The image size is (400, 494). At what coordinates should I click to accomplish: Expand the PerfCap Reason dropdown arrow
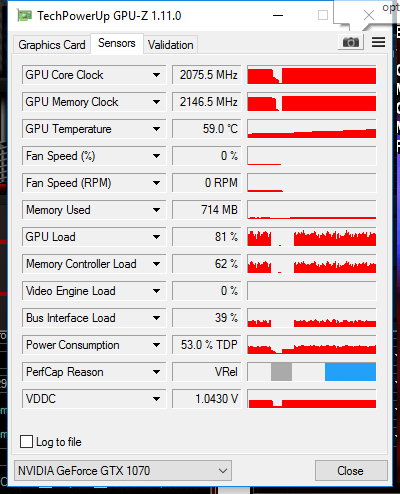(156, 372)
